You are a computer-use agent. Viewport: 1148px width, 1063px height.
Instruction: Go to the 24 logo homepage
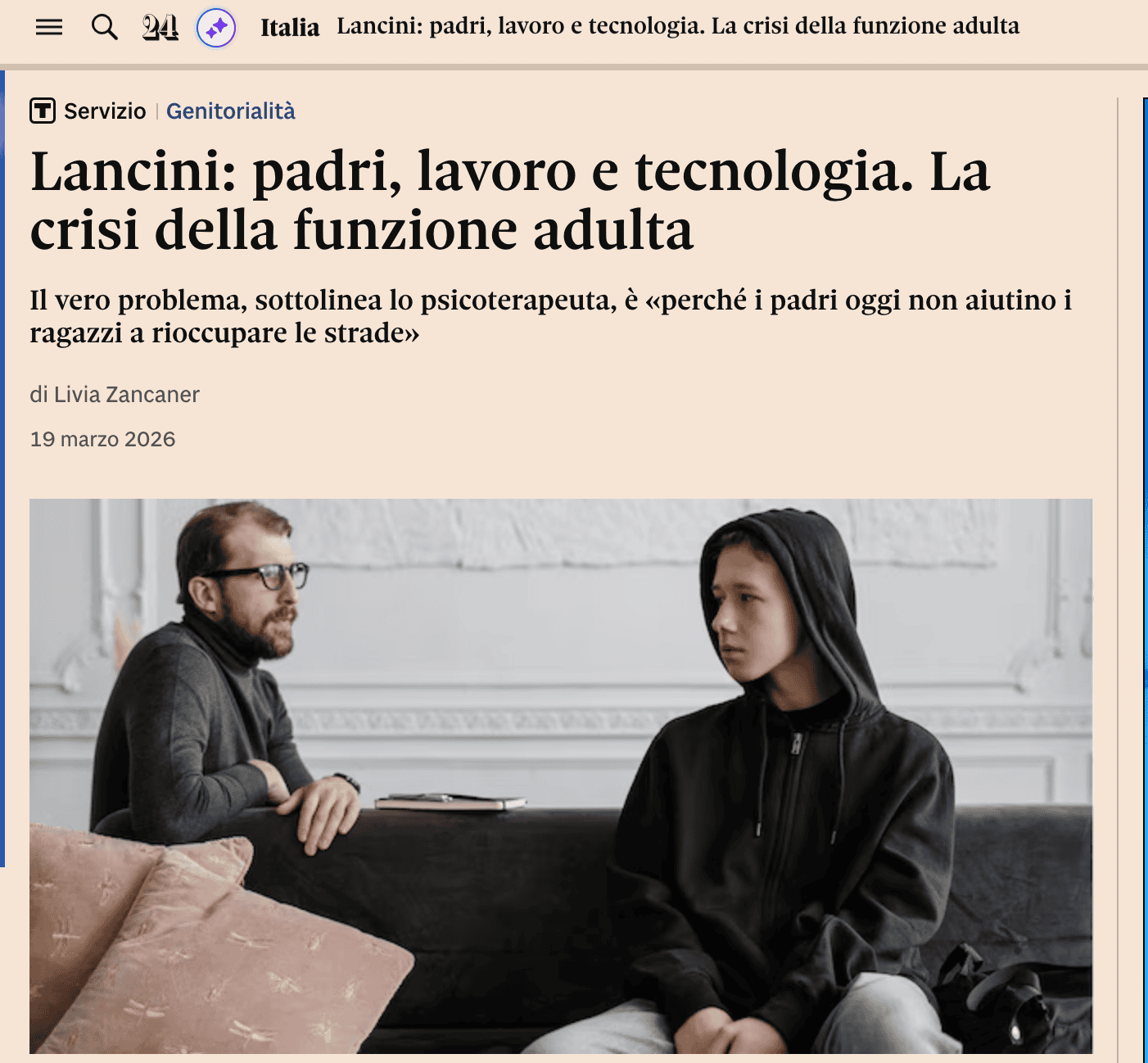coord(160,28)
